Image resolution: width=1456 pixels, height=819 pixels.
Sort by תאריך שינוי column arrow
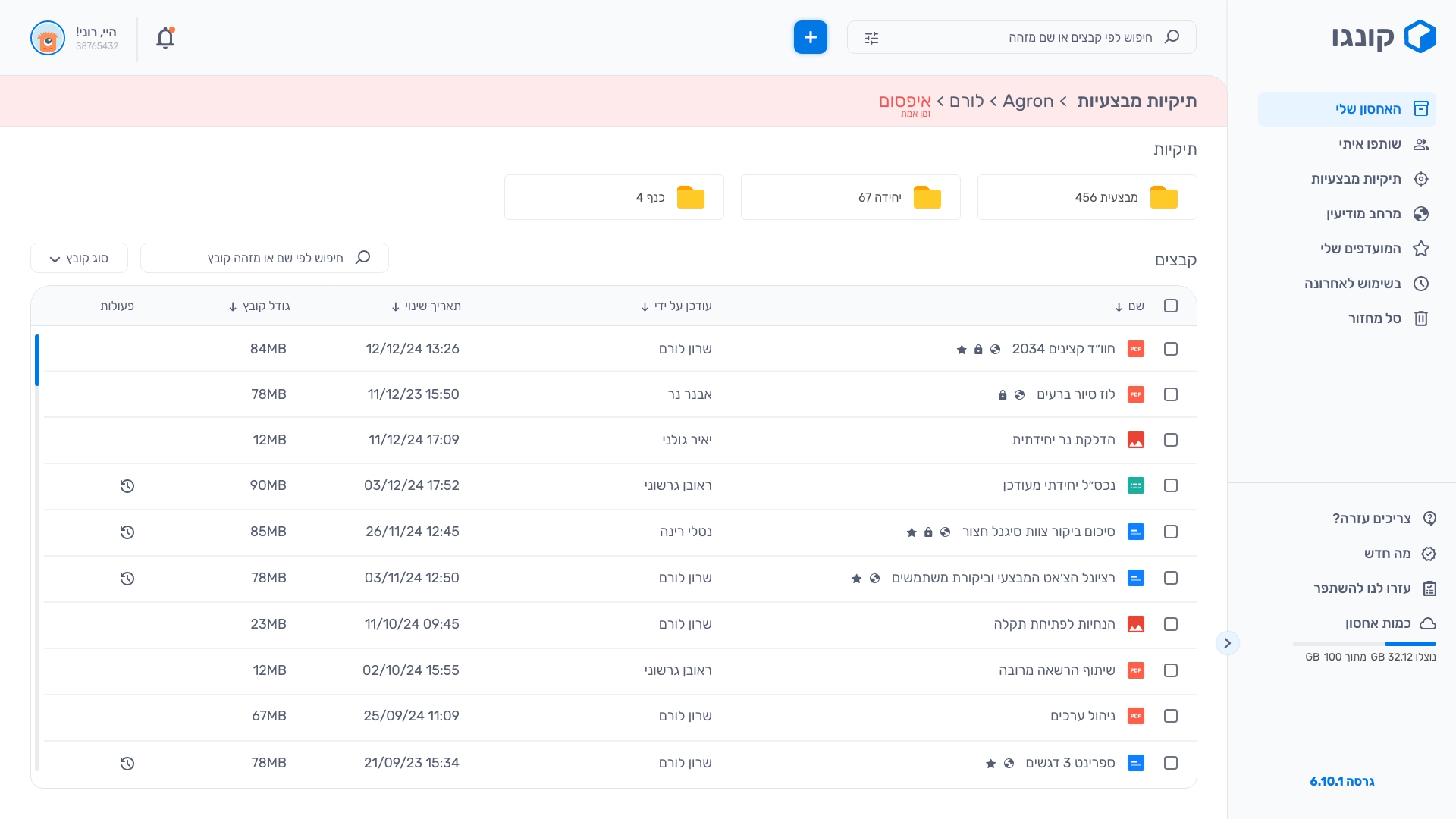tap(396, 306)
